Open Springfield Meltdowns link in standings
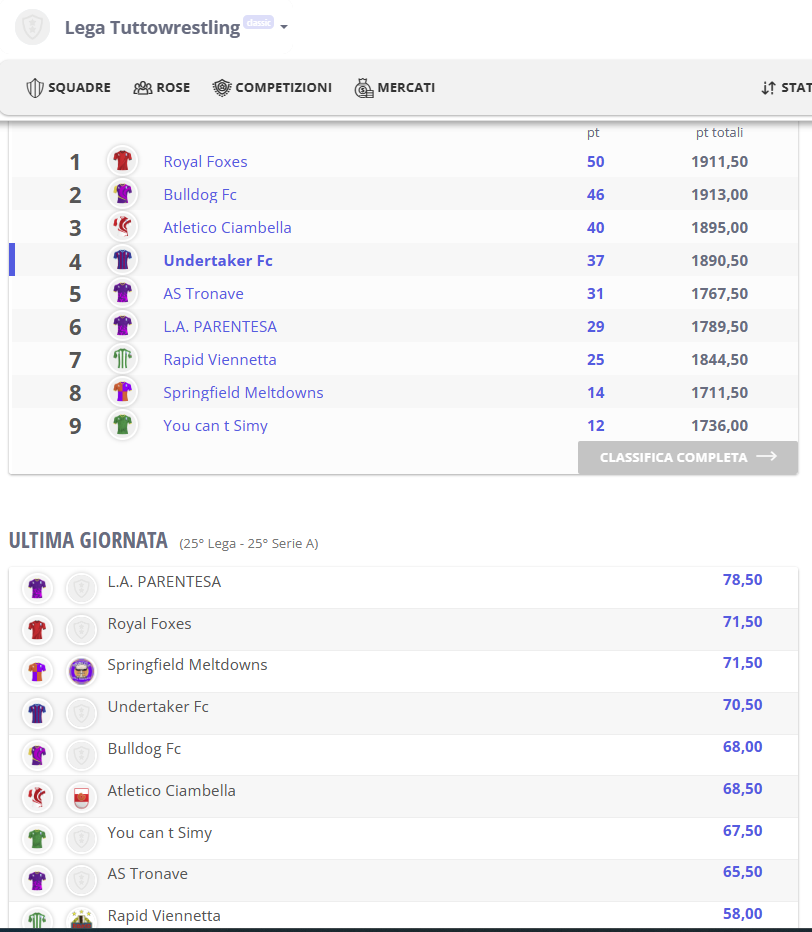This screenshot has width=812, height=932. [243, 393]
